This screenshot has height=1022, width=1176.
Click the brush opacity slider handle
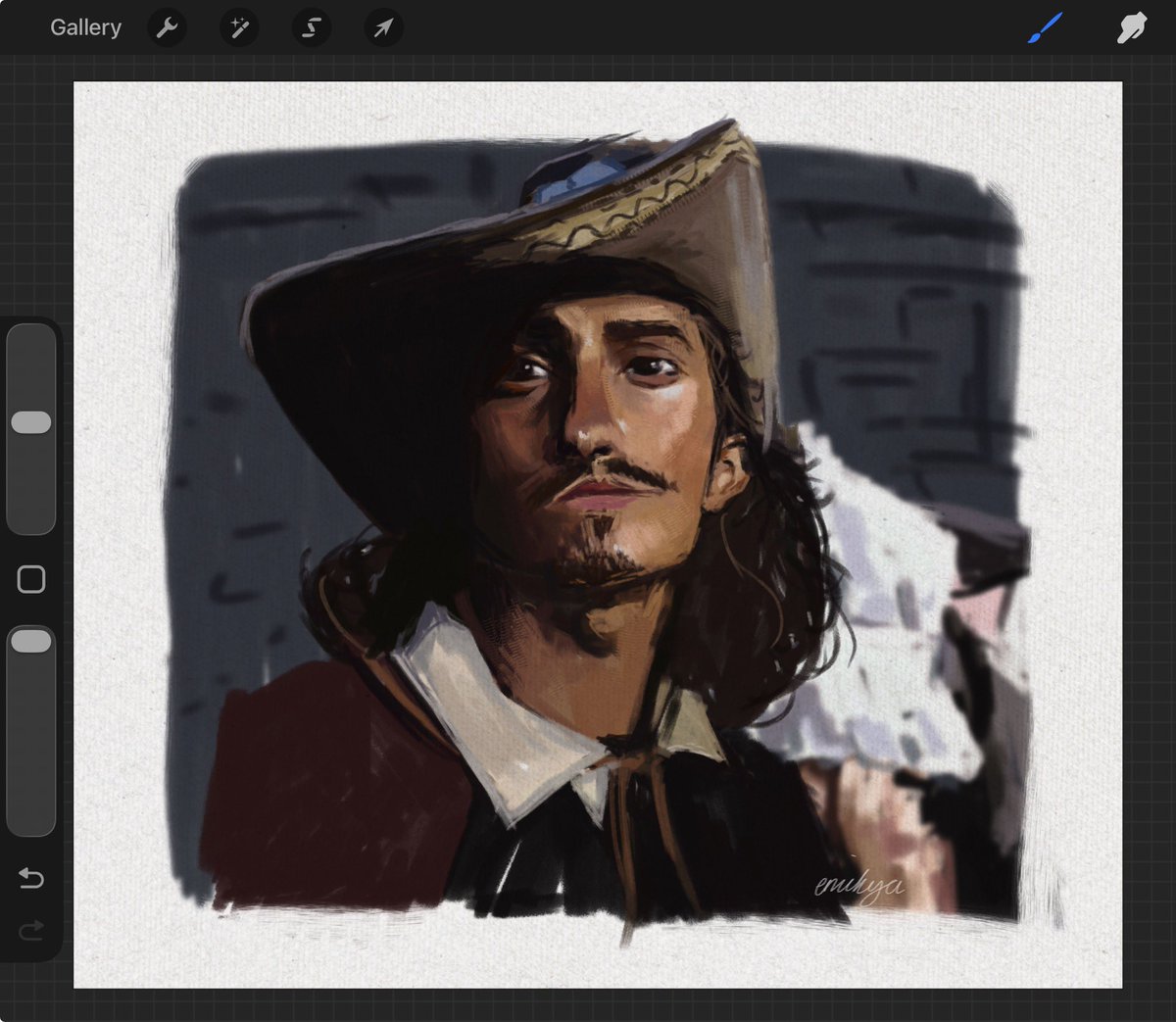pos(31,641)
